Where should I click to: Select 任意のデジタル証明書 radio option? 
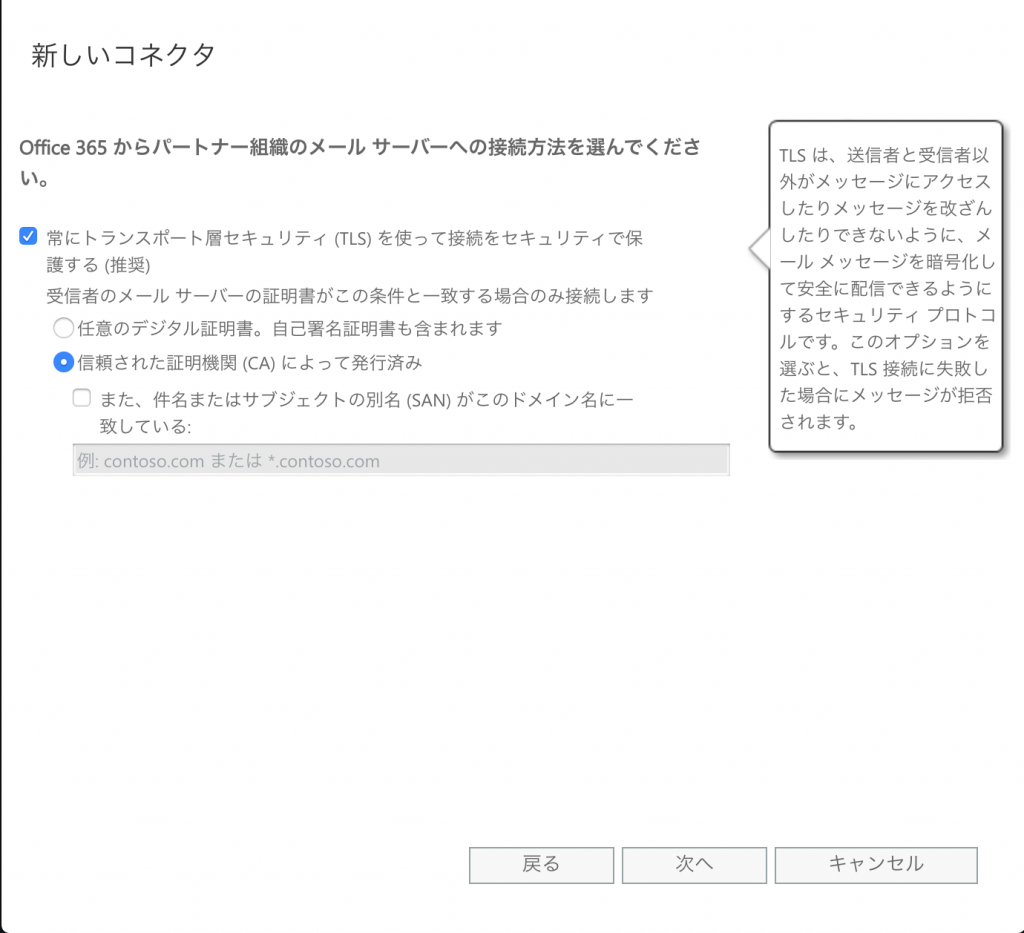[x=63, y=328]
